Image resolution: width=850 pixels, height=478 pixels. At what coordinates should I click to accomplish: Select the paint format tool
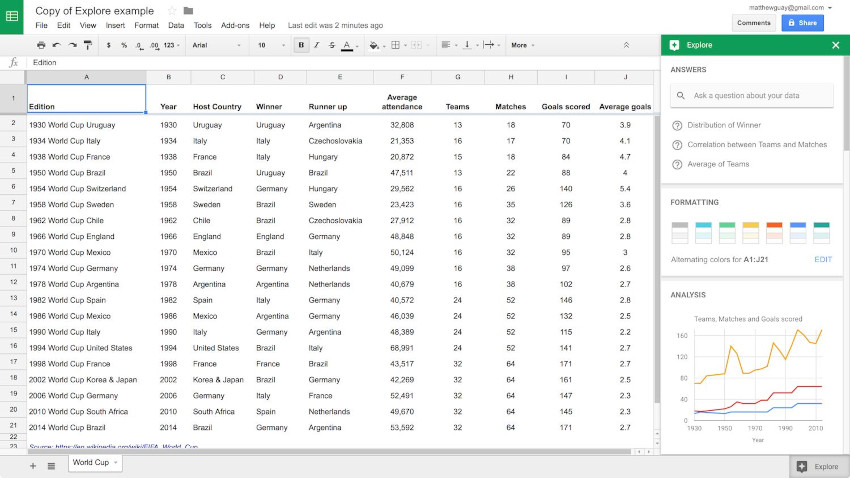(x=88, y=46)
